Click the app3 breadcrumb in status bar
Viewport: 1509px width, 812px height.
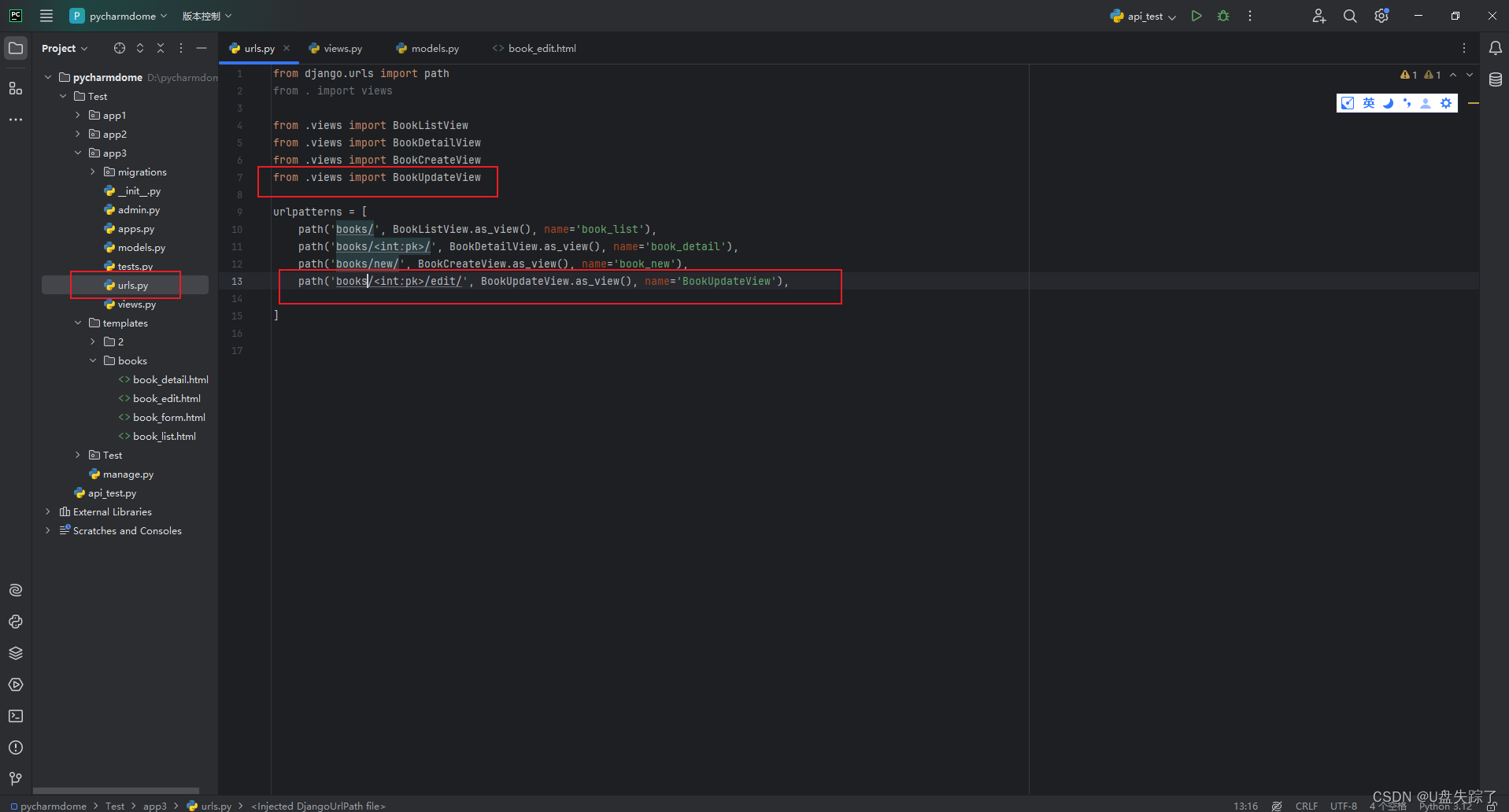coord(154,806)
